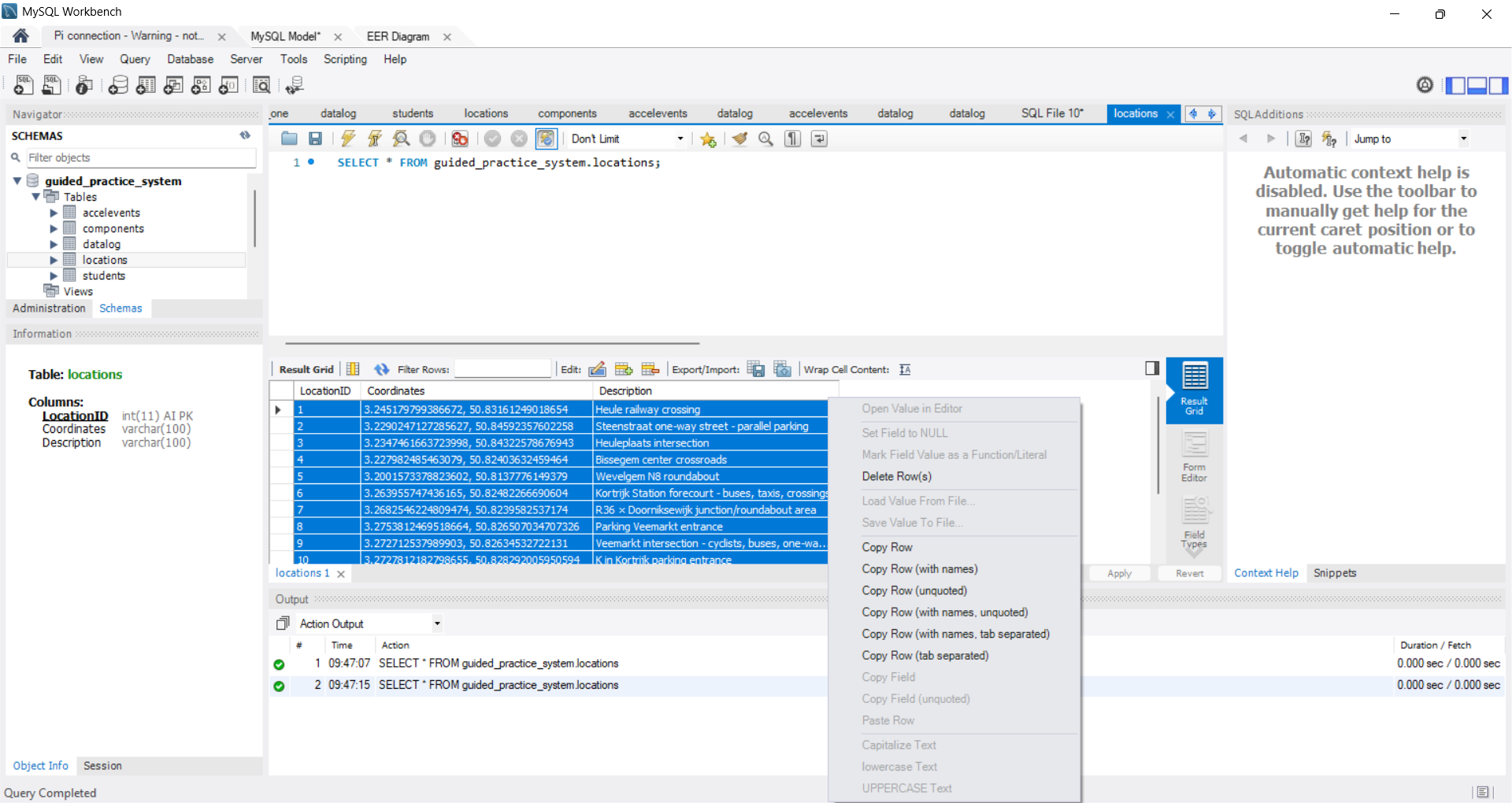This screenshot has height=803, width=1512.
Task: Collapse the guided_practice_system schema
Action: (x=17, y=181)
